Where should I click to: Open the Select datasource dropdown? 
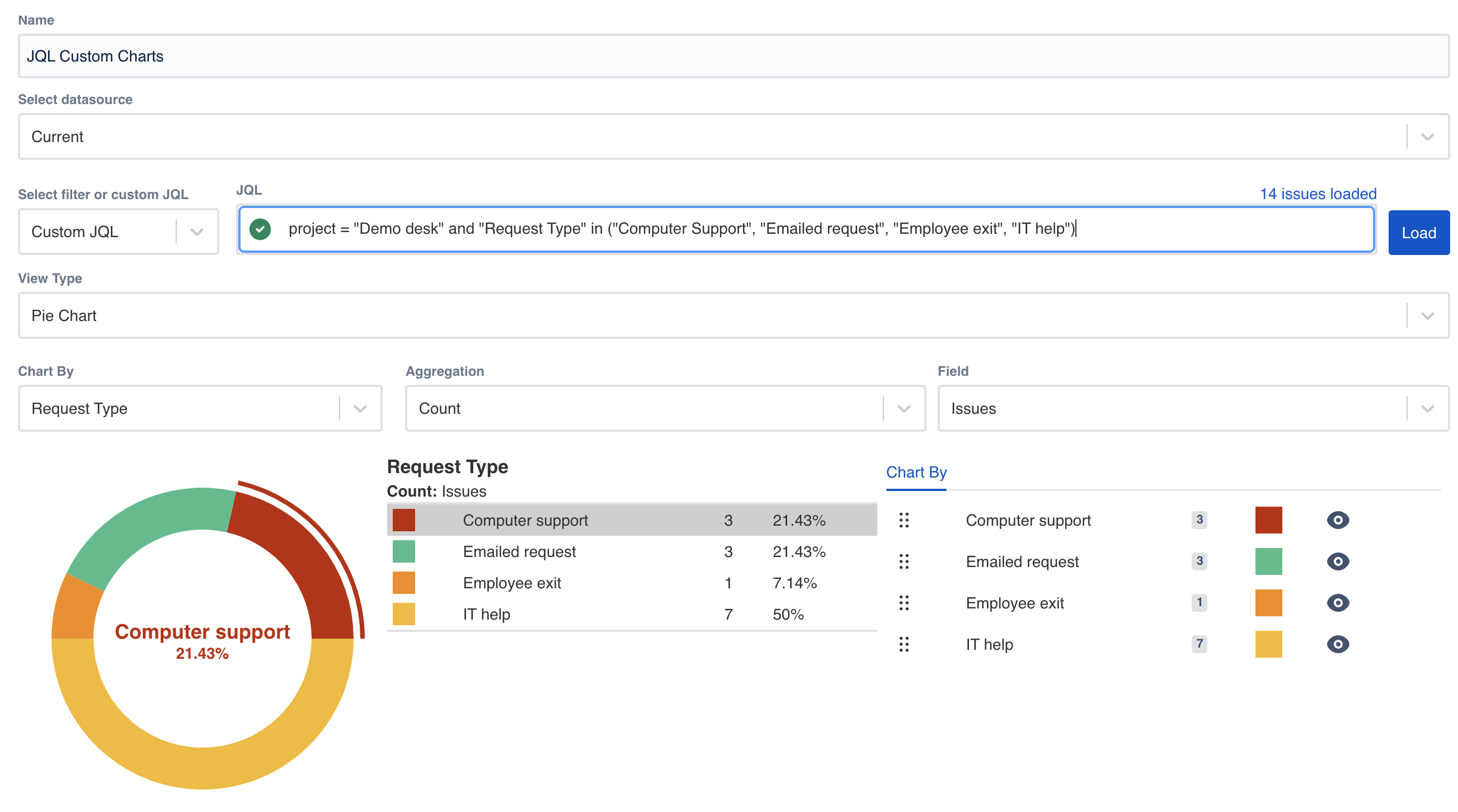tap(1426, 136)
